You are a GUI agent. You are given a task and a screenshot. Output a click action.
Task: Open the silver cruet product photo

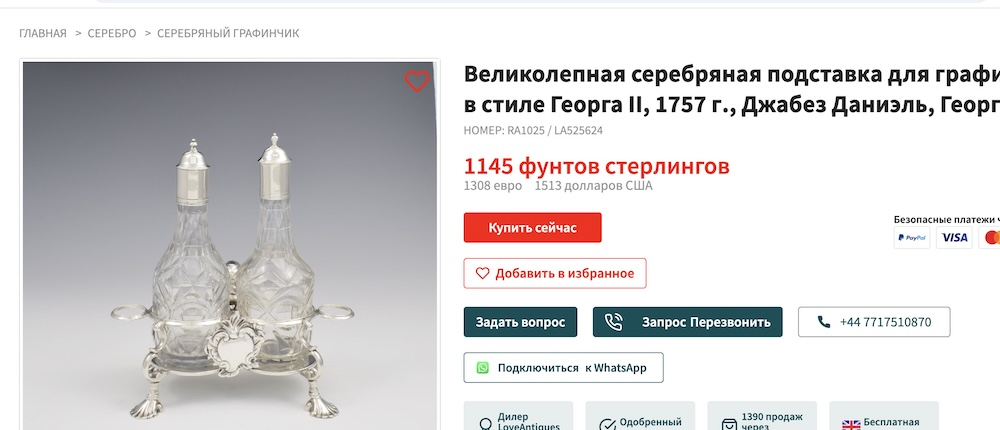click(x=230, y=246)
